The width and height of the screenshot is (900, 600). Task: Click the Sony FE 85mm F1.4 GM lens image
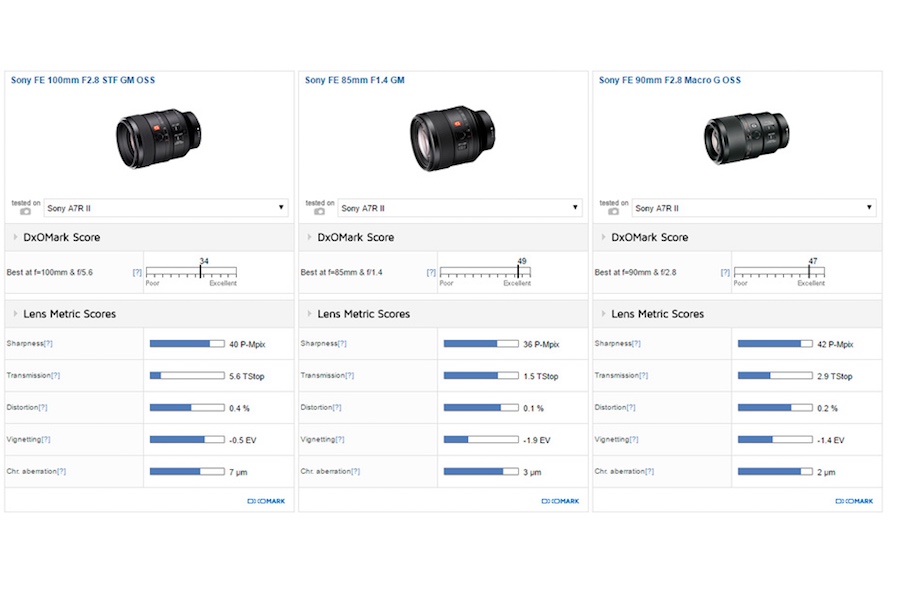[x=452, y=138]
